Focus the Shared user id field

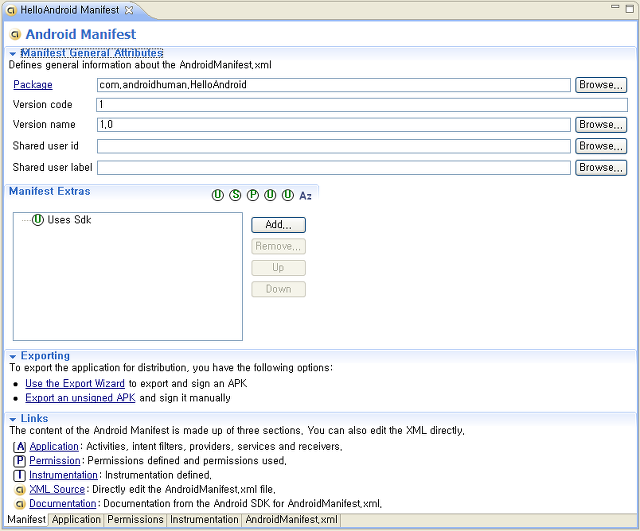tap(334, 146)
